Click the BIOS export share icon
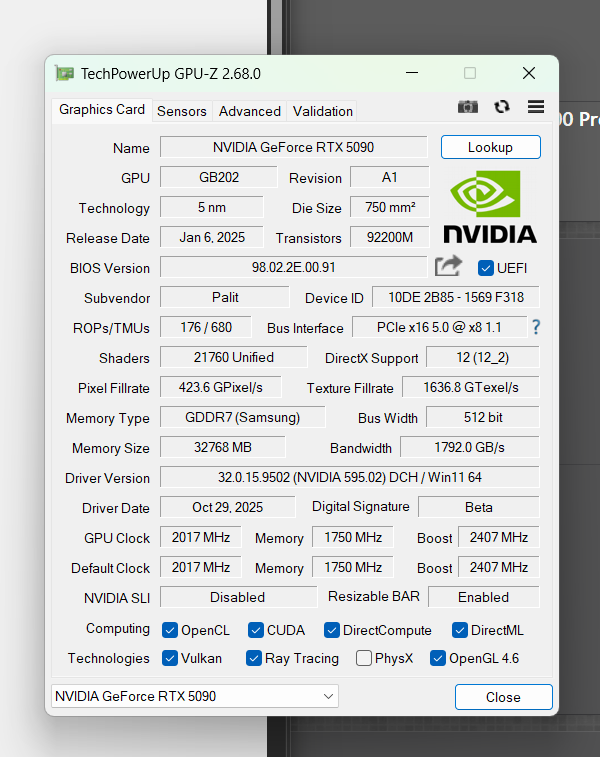The image size is (600, 757). [x=449, y=266]
